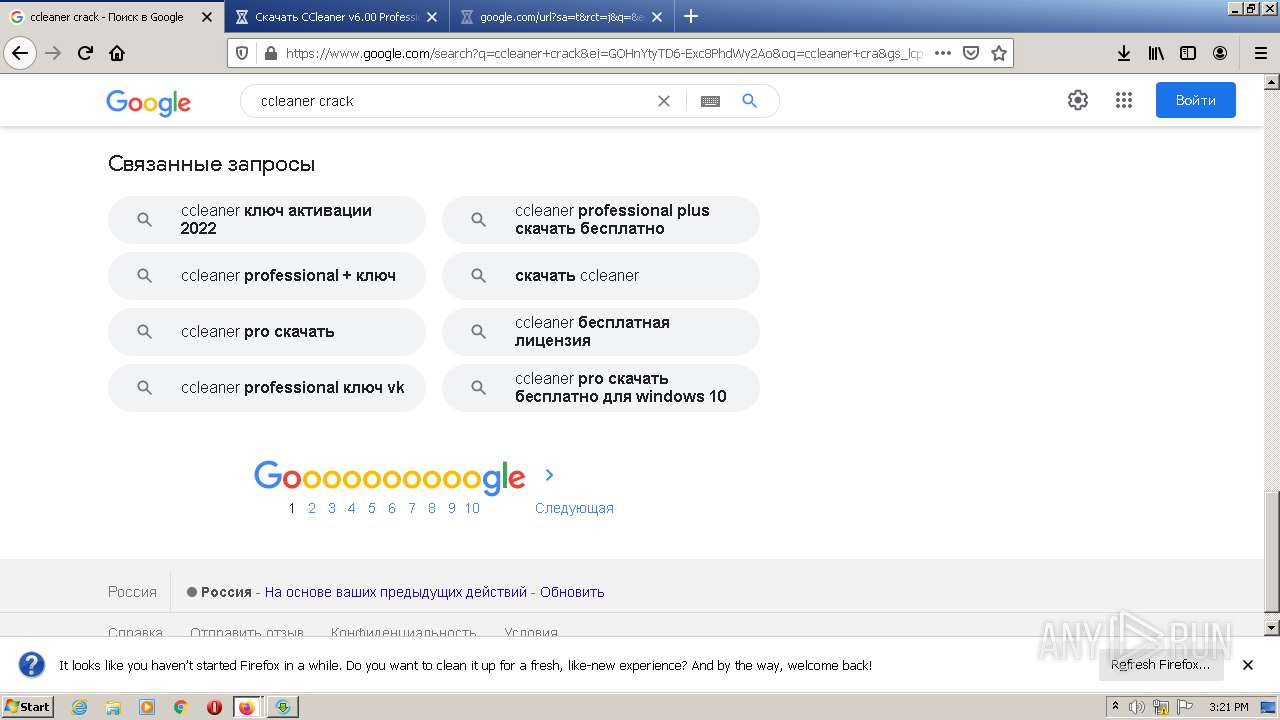Go to results page 10
1280x720 pixels.
472,508
